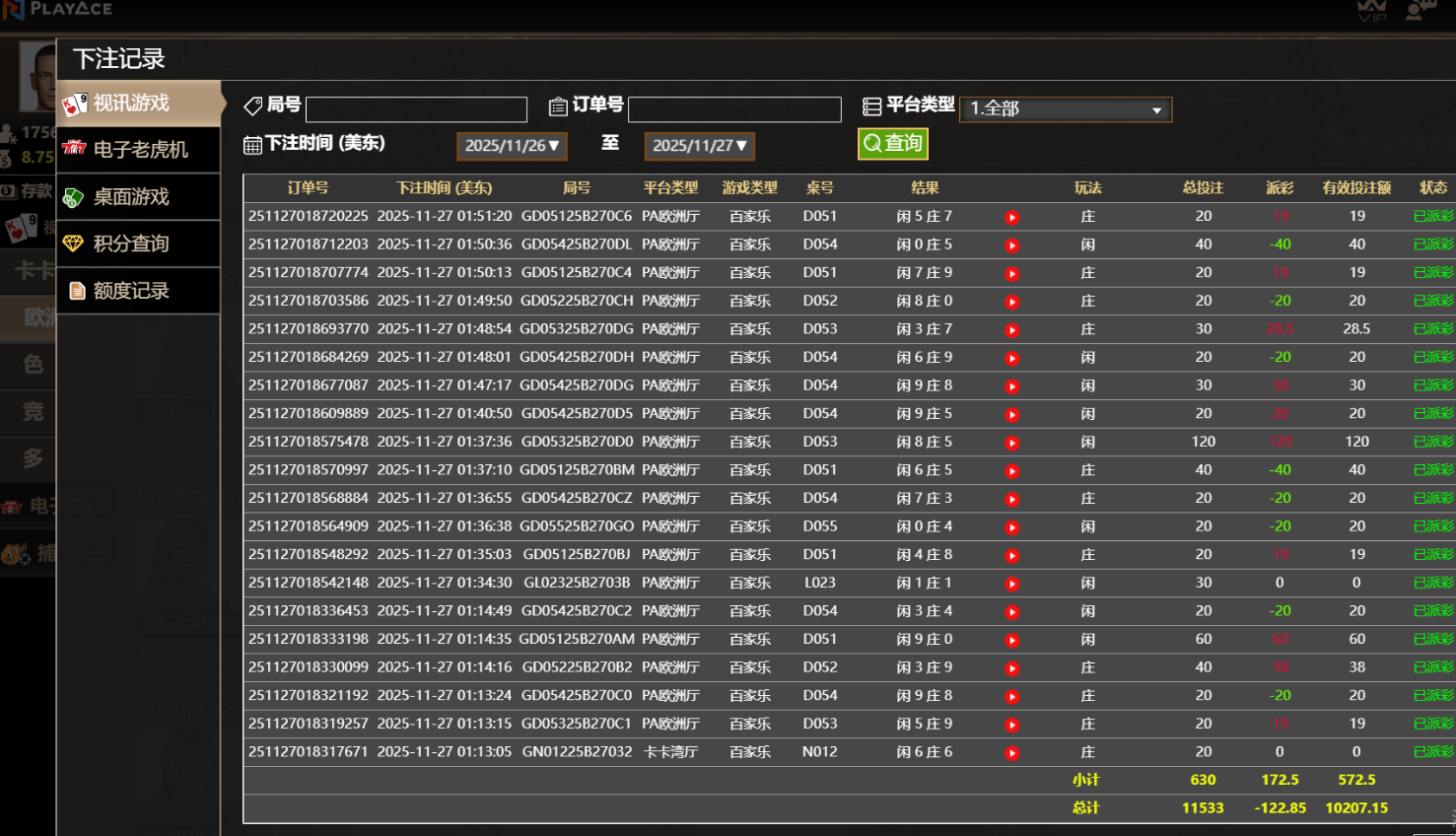Open the end date picker 2025/11/27
Screen dimensions: 1456x836
coord(699,146)
